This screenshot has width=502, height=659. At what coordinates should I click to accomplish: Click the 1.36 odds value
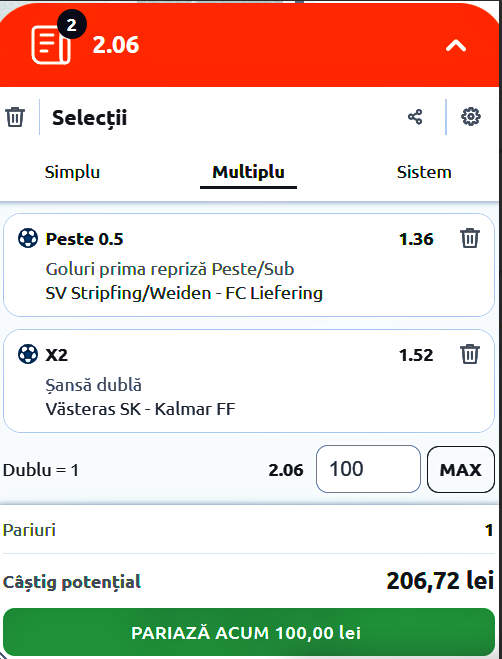[416, 239]
